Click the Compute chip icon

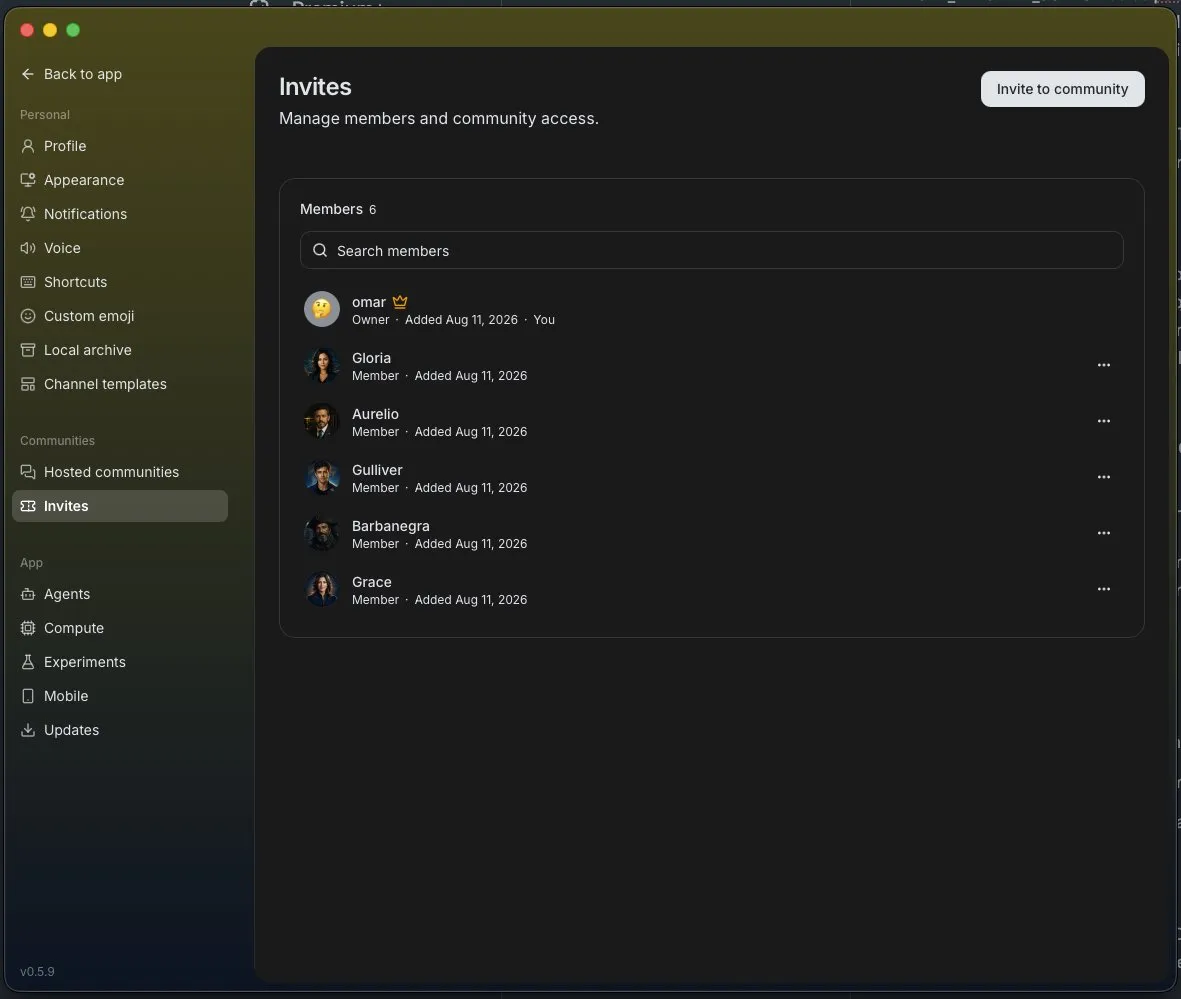pos(28,628)
